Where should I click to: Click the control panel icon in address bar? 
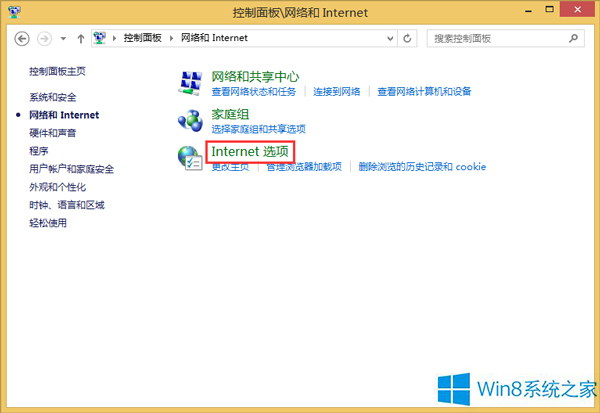tap(100, 38)
